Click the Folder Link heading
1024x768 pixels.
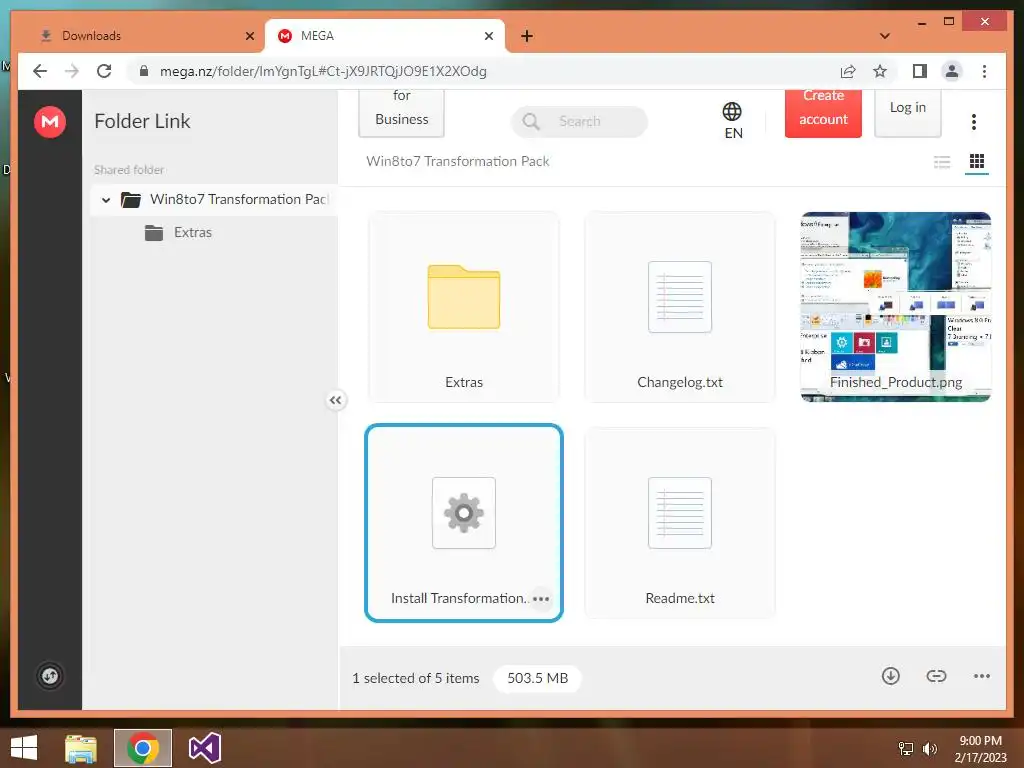coord(142,121)
